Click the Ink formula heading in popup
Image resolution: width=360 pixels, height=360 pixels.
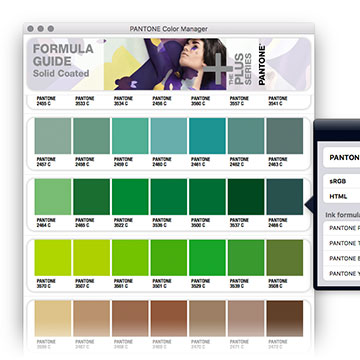342,215
